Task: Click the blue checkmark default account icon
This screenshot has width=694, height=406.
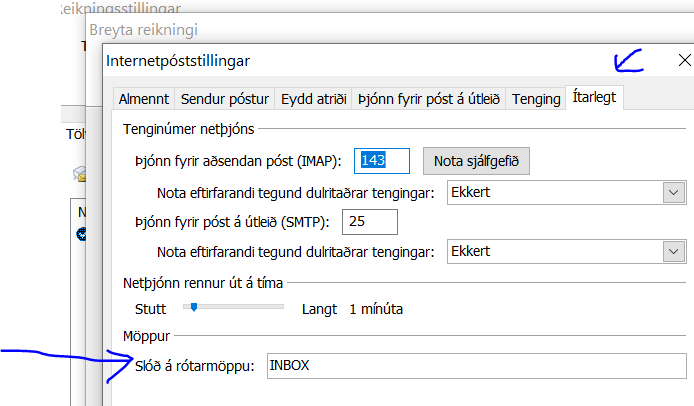Action: (x=82, y=234)
